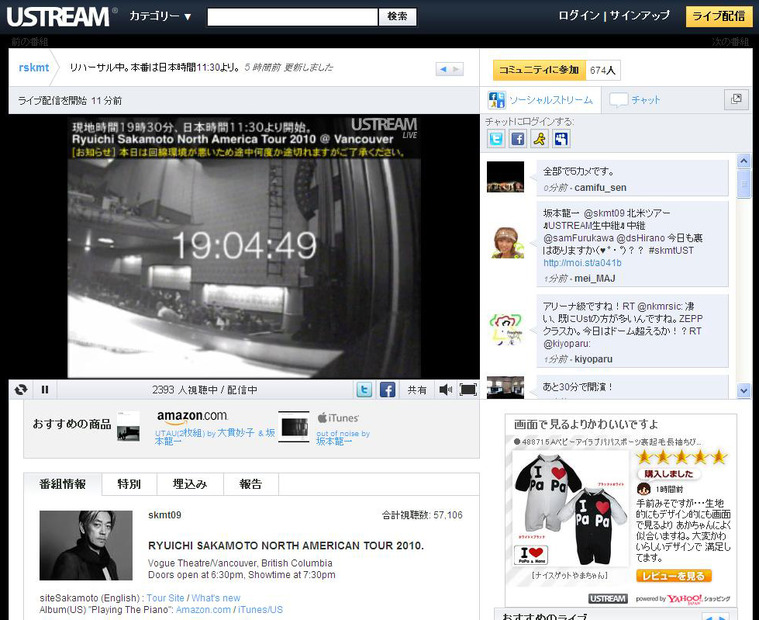Click the 合計視聴数: 57,106 text
Viewport: 759px width, 620px height.
point(422,515)
